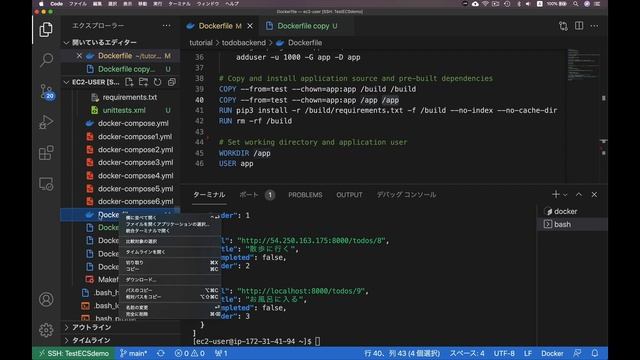Refresh the EC2-USER explorer tree
This screenshot has width=640, height=360.
tap(158, 82)
